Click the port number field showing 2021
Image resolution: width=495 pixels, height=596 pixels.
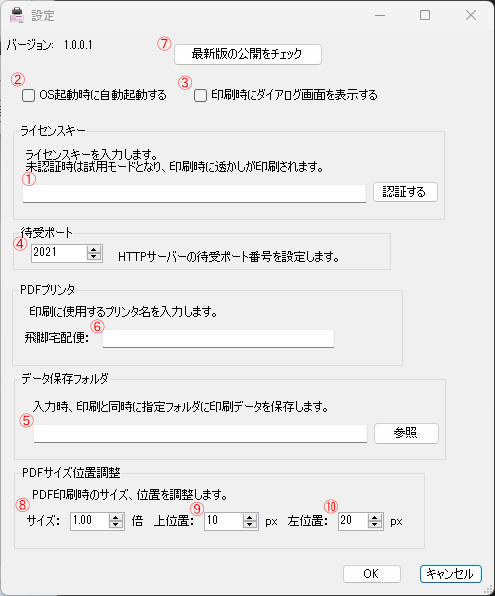click(x=59, y=253)
